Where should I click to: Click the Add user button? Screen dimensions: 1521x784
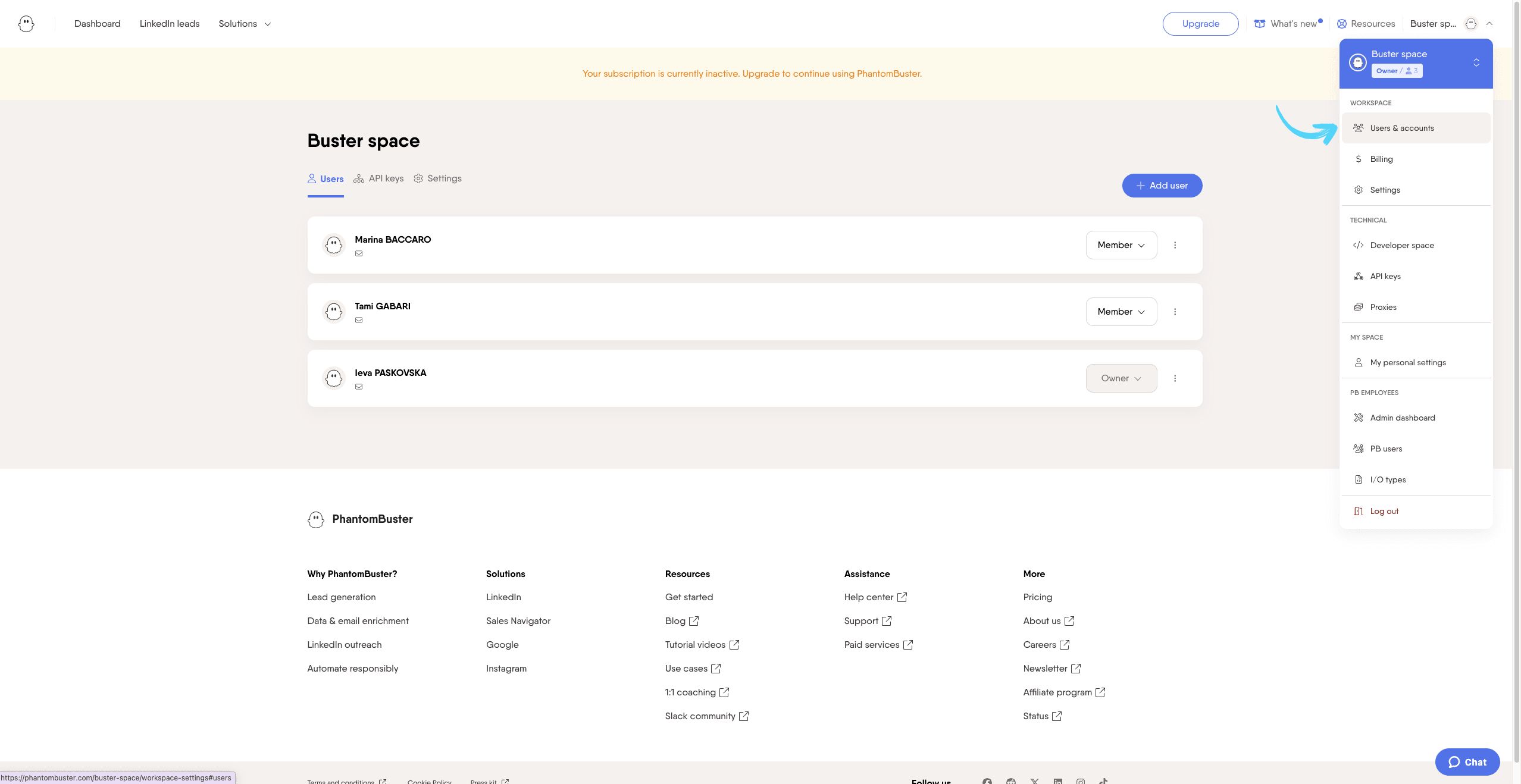click(1162, 186)
